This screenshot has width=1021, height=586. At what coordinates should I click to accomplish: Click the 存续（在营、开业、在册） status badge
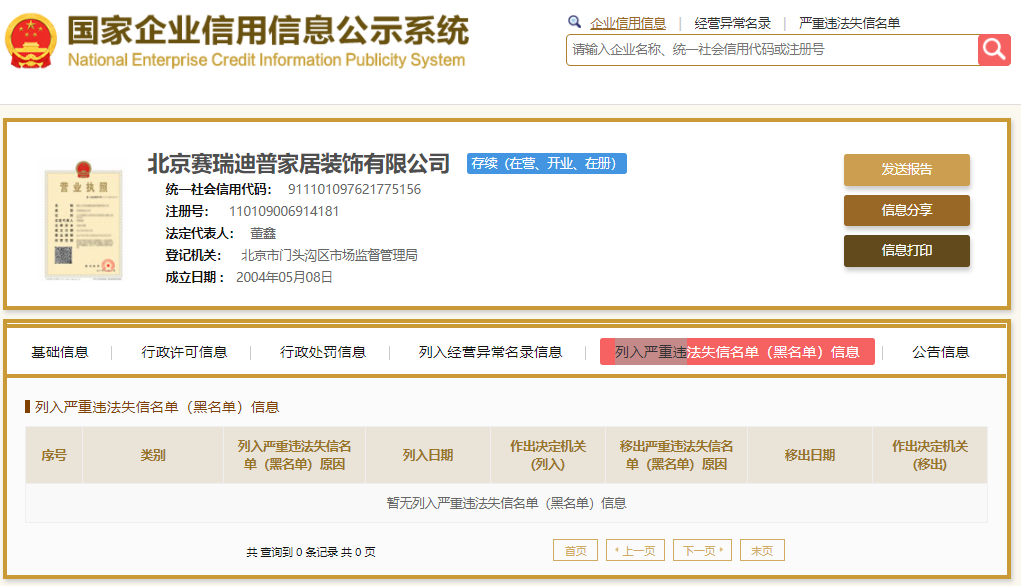point(547,163)
